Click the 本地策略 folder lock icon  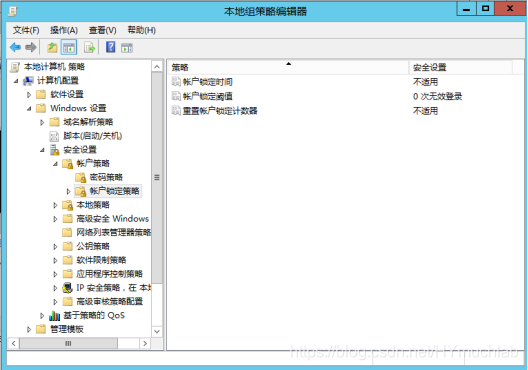click(x=67, y=205)
